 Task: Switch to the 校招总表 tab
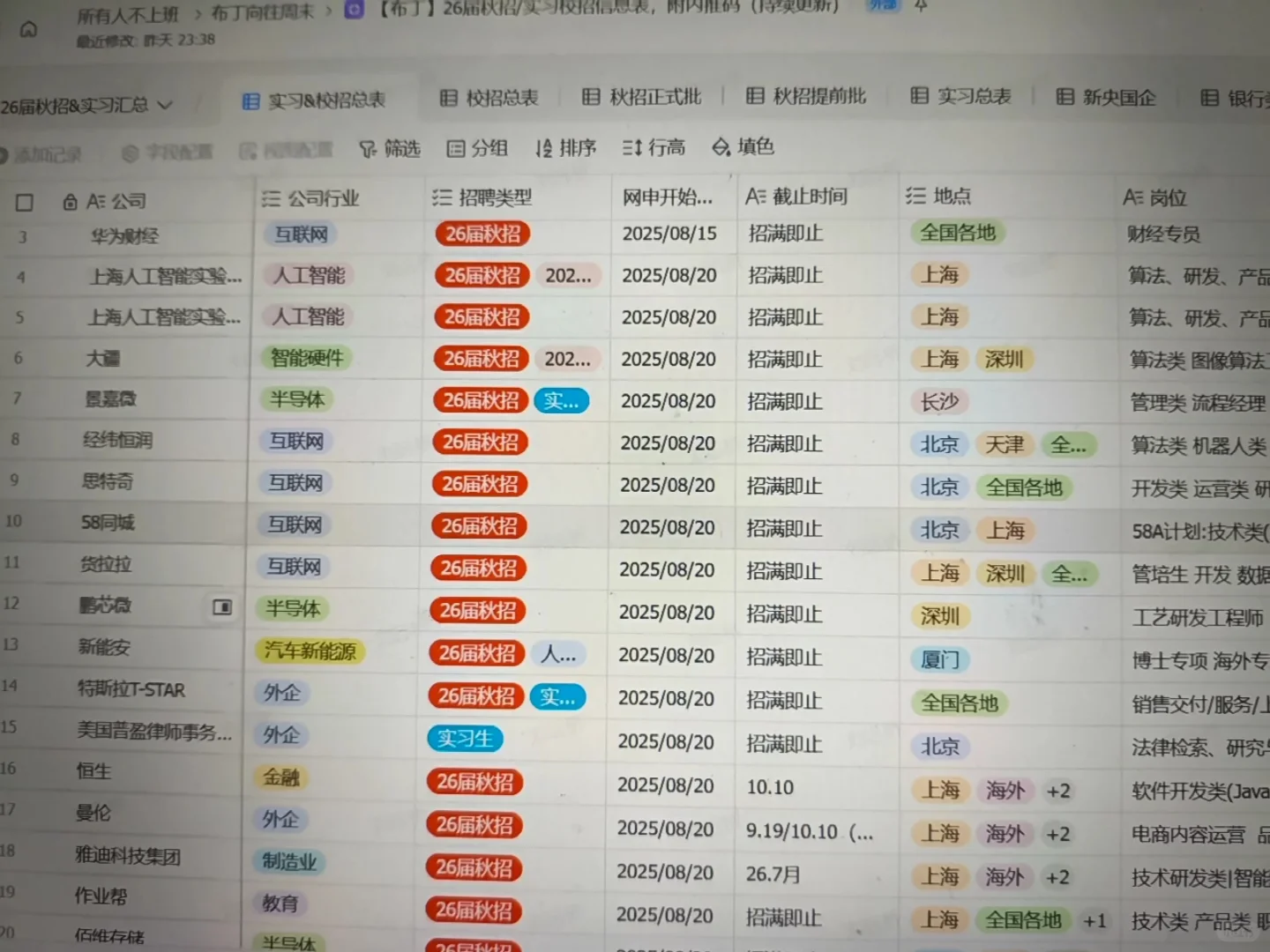click(x=489, y=98)
